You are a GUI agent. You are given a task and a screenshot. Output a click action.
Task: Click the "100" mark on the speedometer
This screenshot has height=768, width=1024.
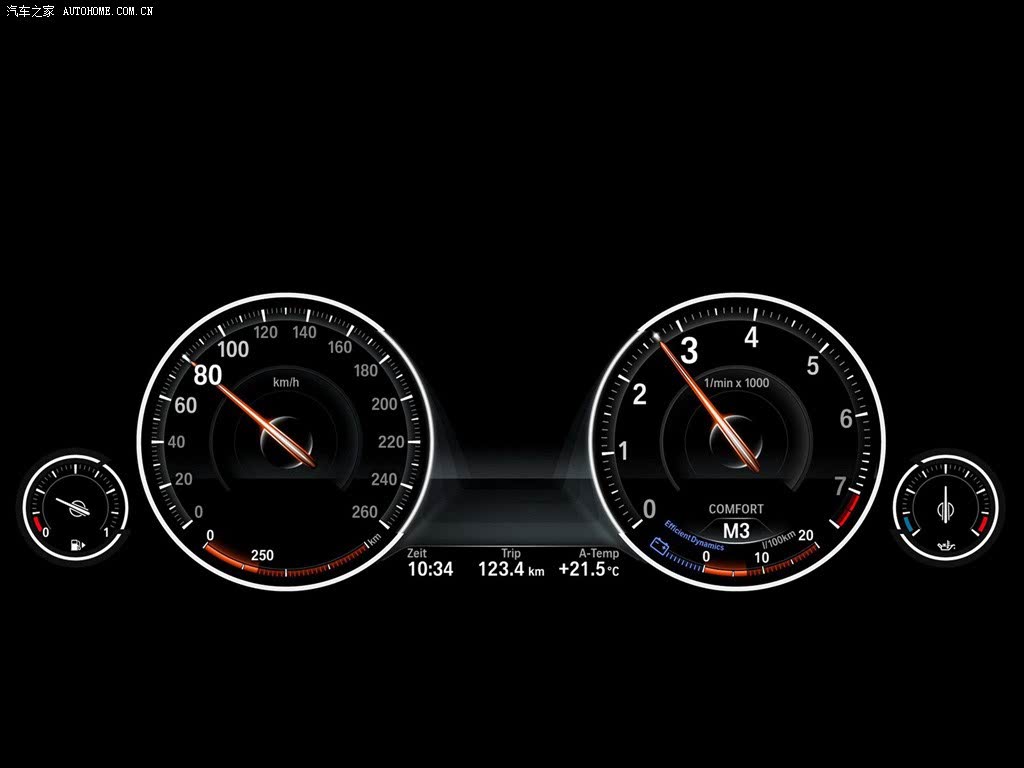pos(233,349)
